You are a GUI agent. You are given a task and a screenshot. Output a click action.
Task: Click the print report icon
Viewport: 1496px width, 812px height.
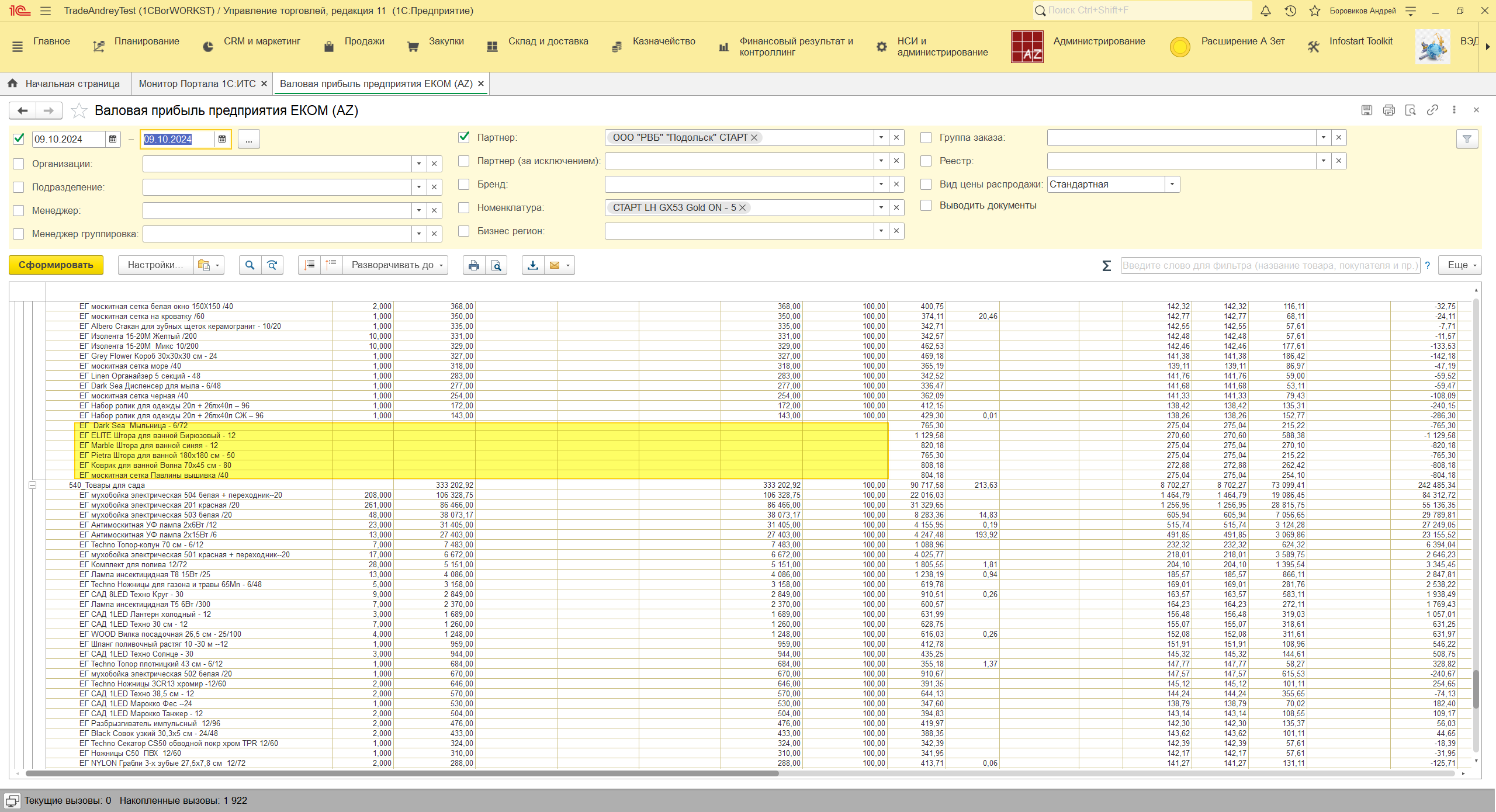click(x=473, y=265)
